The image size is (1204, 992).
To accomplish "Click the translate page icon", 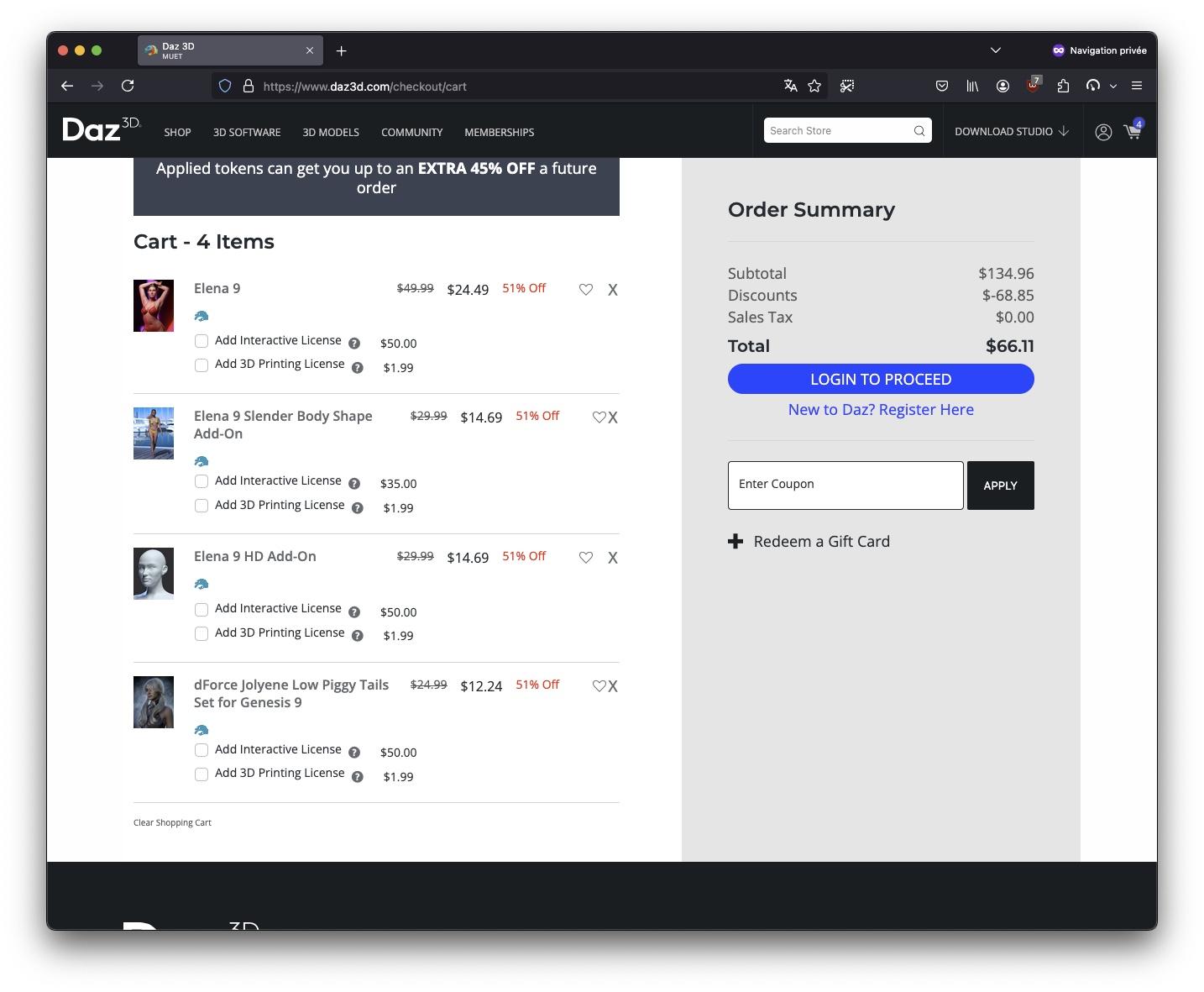I will tap(790, 86).
